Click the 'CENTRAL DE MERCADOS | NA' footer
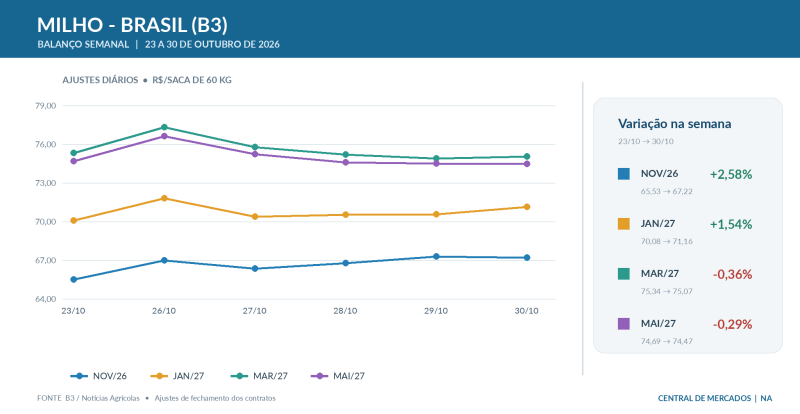The width and height of the screenshot is (800, 414). click(715, 398)
